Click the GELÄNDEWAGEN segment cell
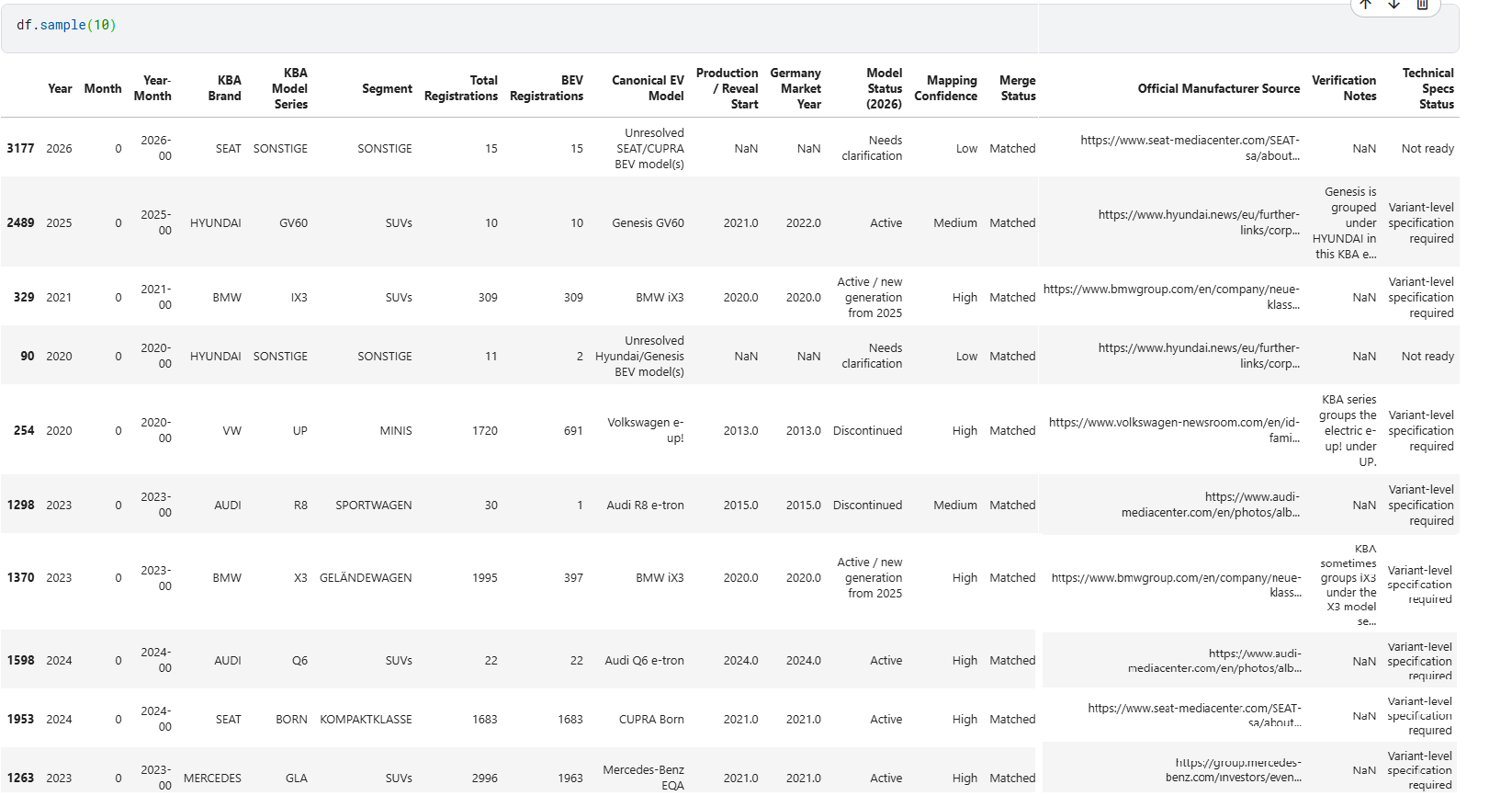Screen dimensions: 1512x807 (x=366, y=577)
